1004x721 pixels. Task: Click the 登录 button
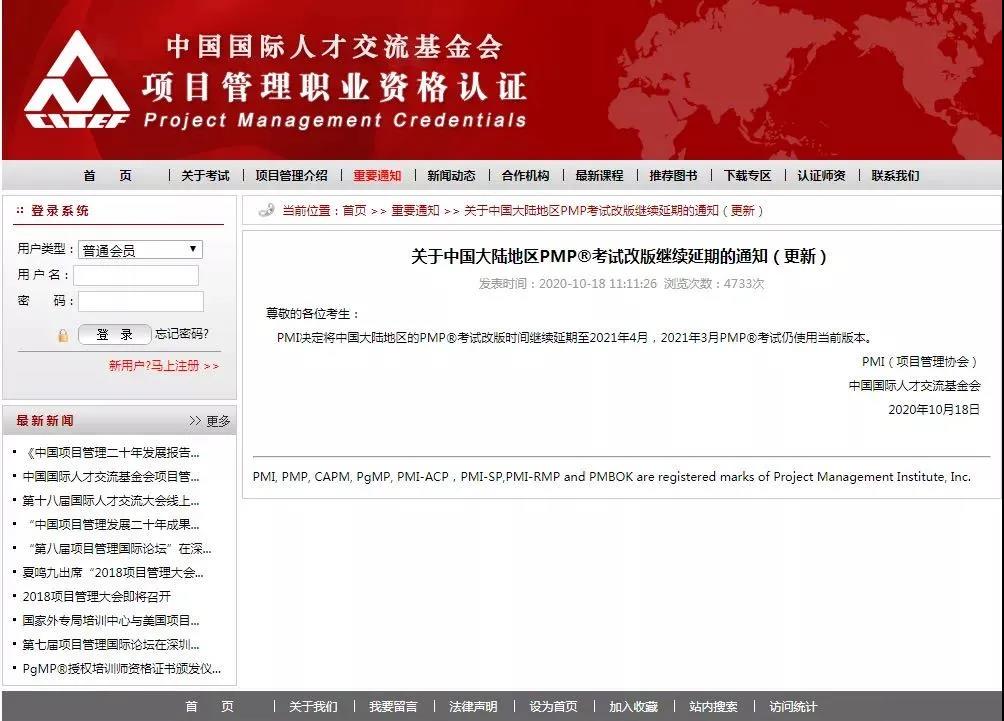pos(115,334)
